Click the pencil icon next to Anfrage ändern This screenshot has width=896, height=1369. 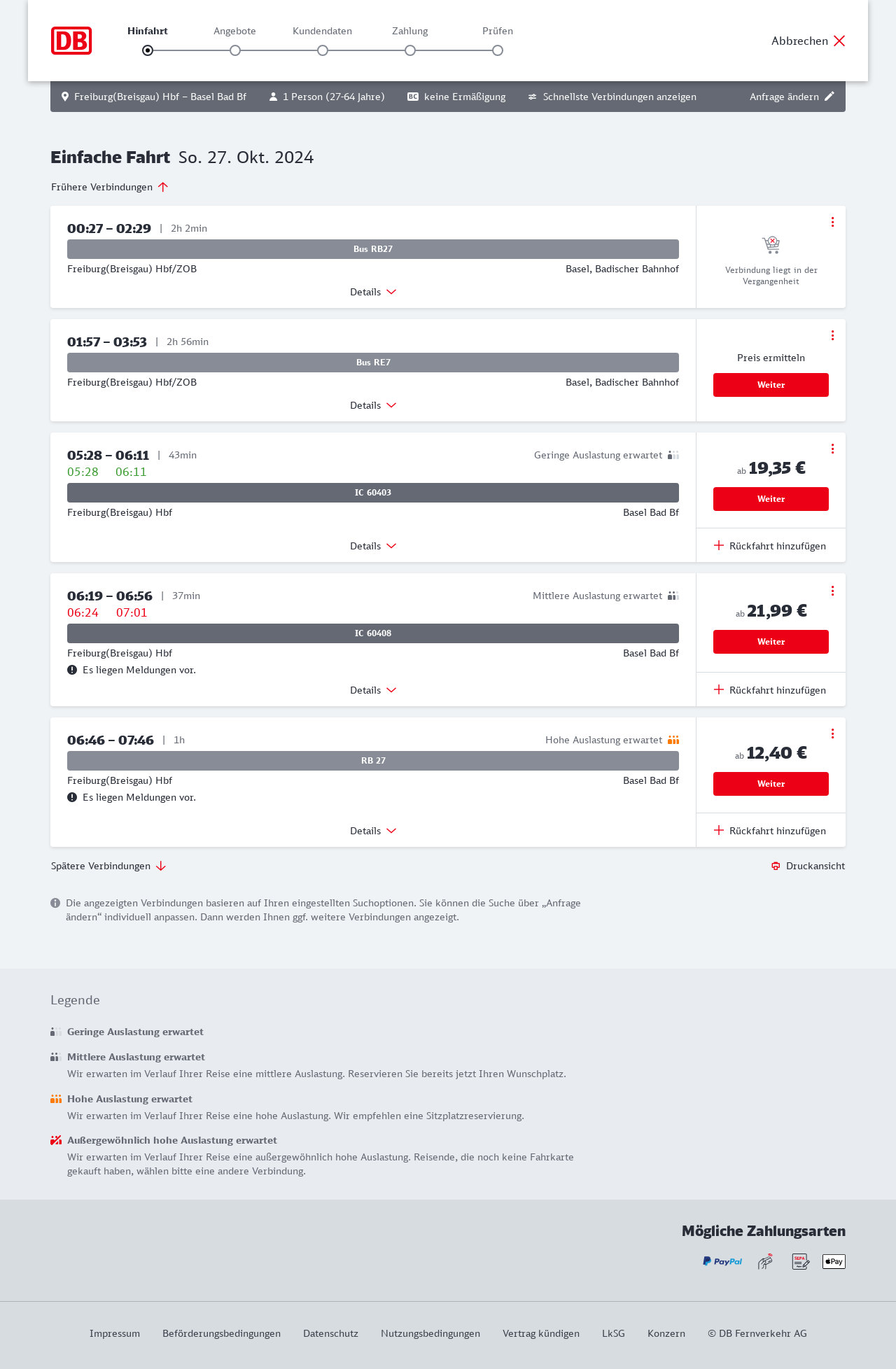point(829,97)
